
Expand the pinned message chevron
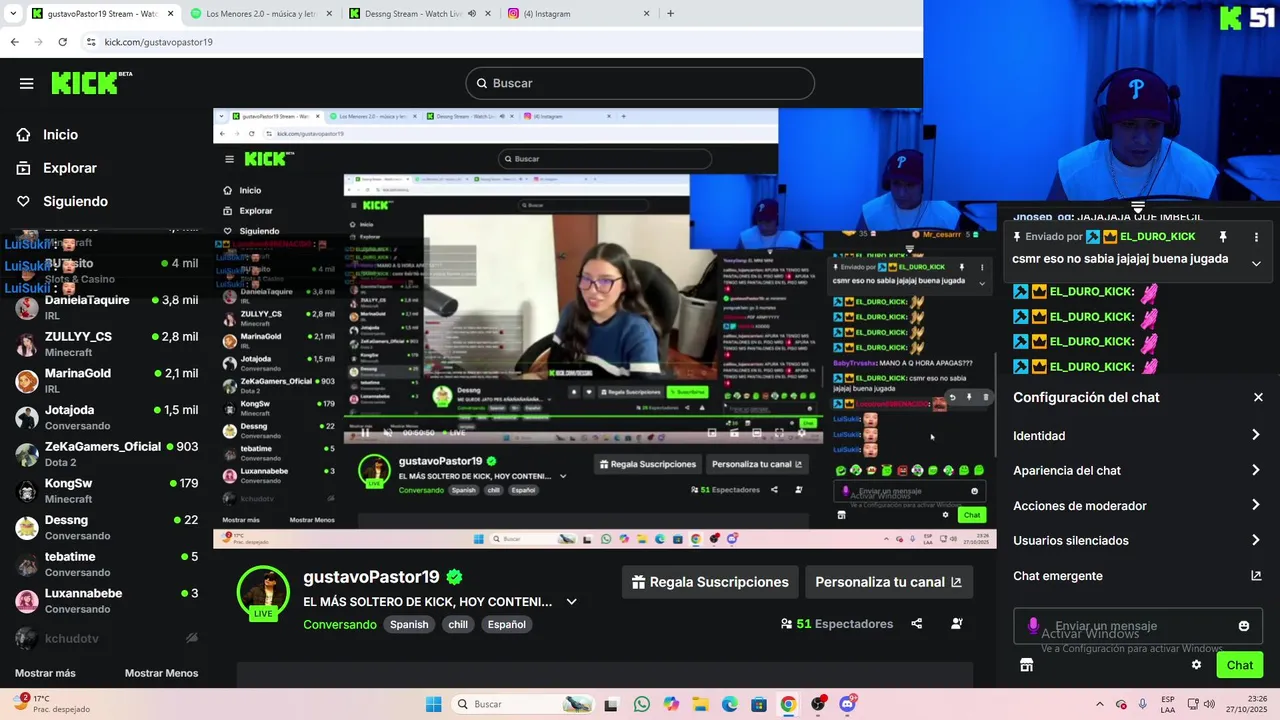1256,263
